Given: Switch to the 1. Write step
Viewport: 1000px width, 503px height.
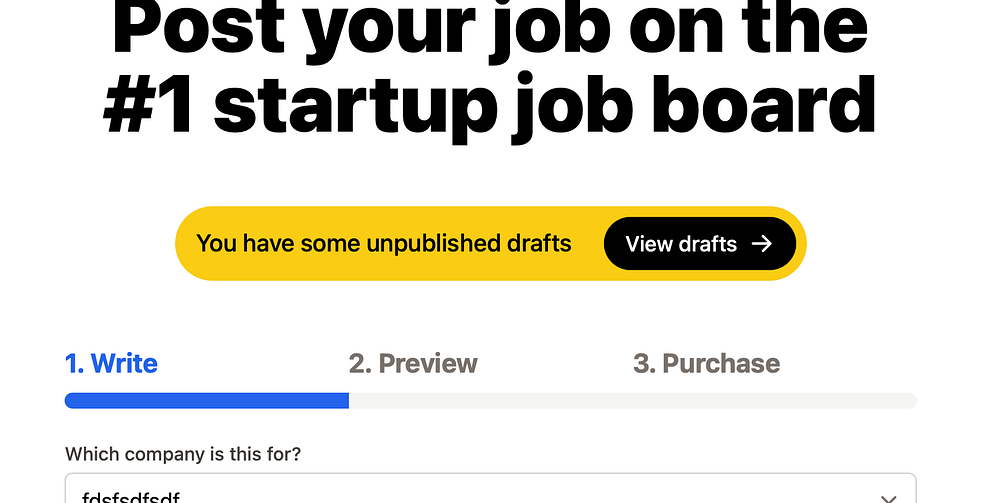Looking at the screenshot, I should pyautogui.click(x=111, y=363).
